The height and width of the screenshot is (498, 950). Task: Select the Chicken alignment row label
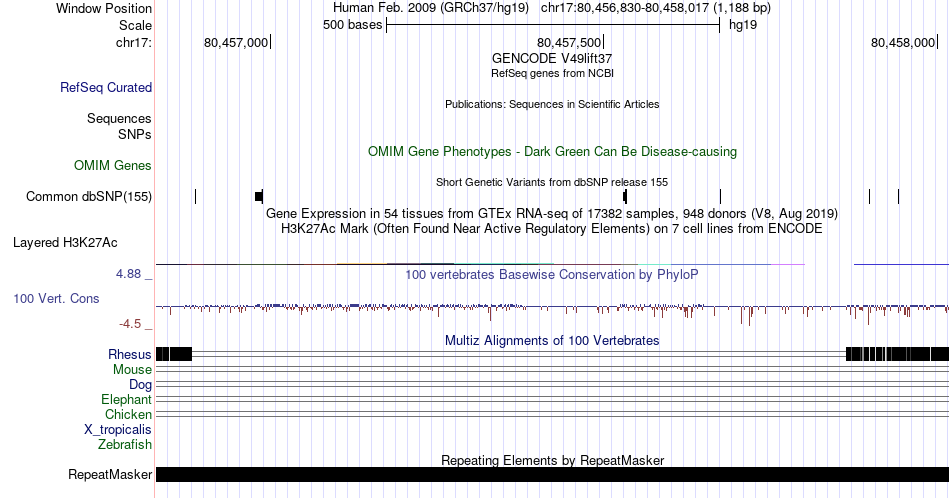[x=128, y=414]
